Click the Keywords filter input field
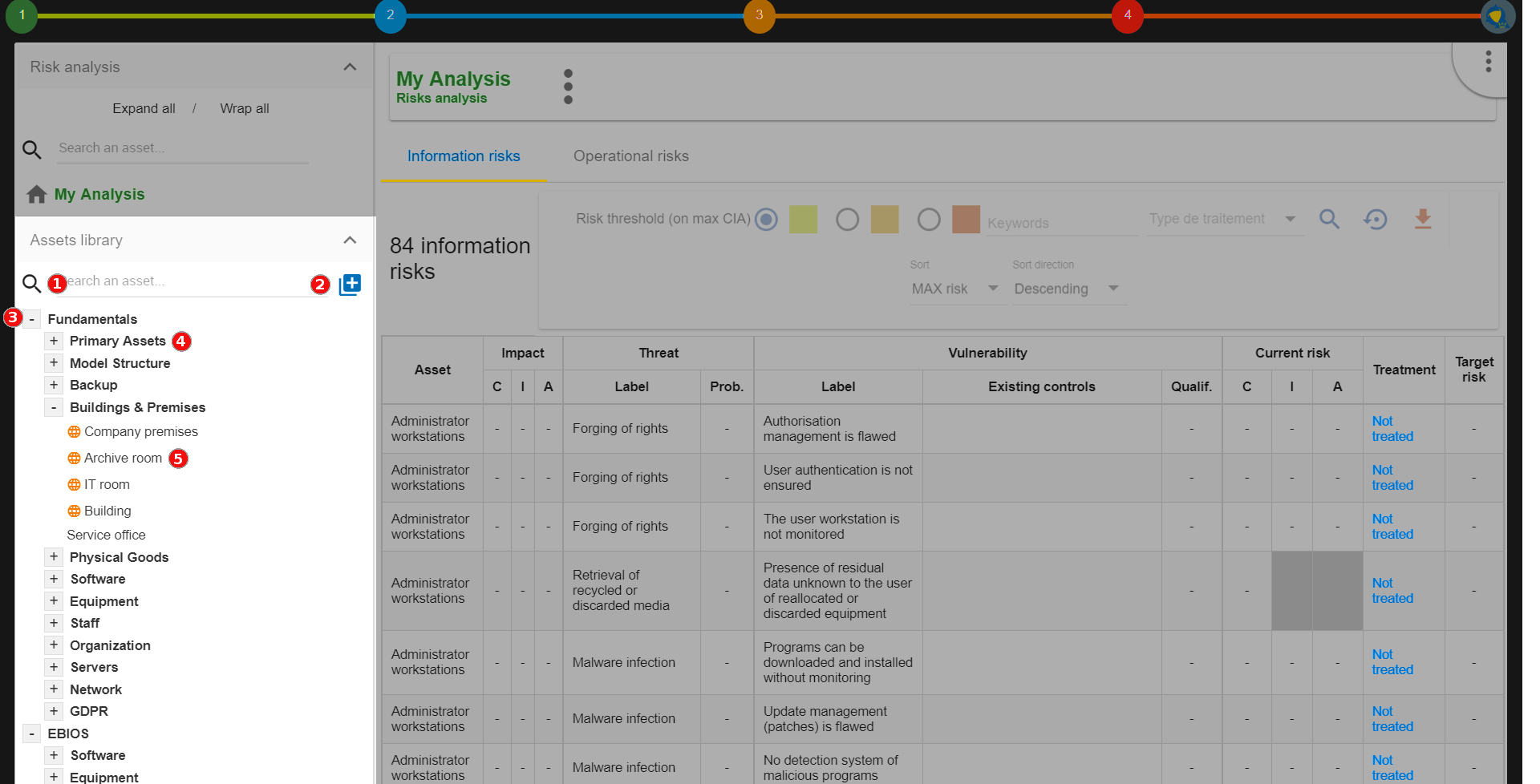Viewport: 1540px width, 784px height. 1060,223
